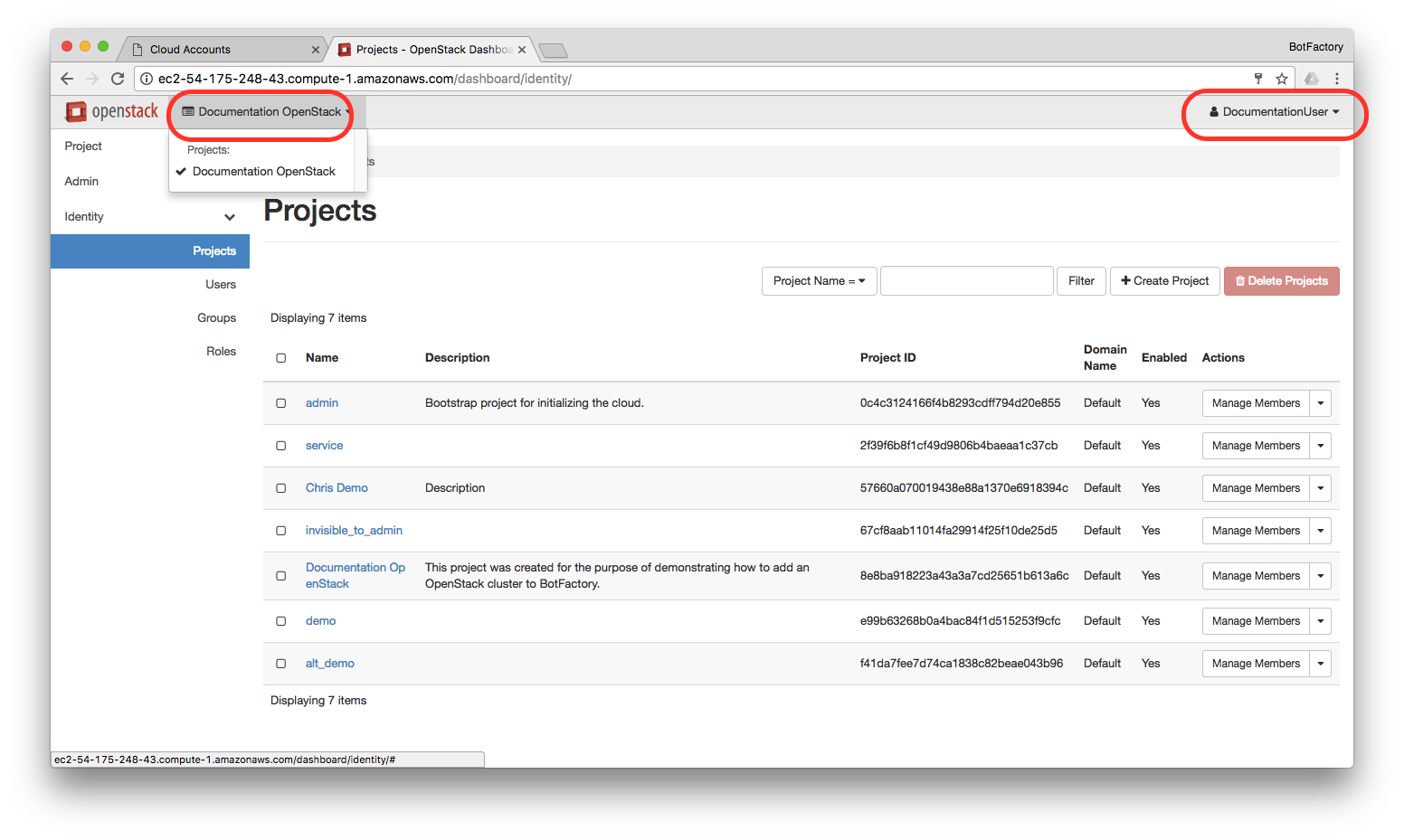Tick the invisible_to_admin row checkbox
The height and width of the screenshot is (840, 1404).
[281, 531]
